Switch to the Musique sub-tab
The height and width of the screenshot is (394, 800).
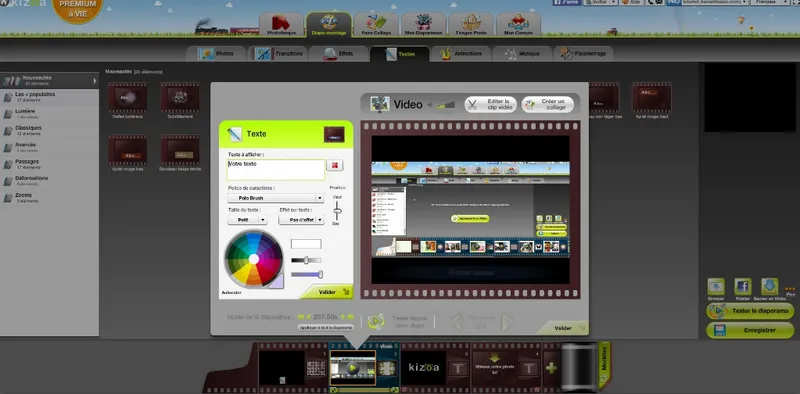pos(522,54)
